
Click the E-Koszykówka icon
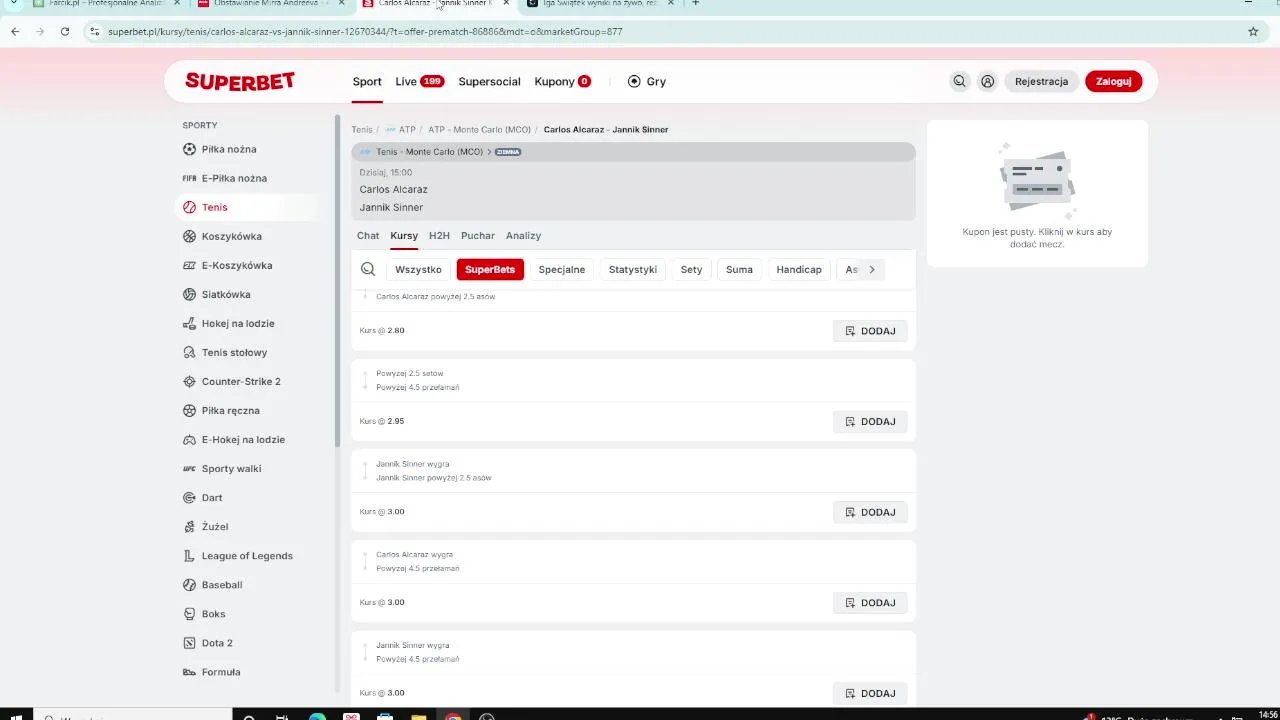coord(189,265)
